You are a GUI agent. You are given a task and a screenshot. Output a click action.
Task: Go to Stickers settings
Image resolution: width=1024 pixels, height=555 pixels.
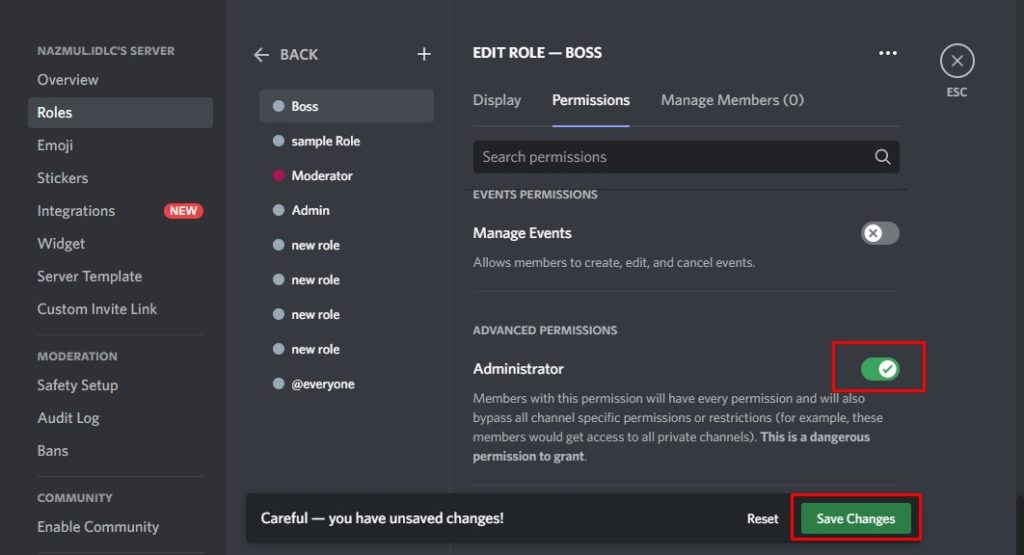coord(63,178)
